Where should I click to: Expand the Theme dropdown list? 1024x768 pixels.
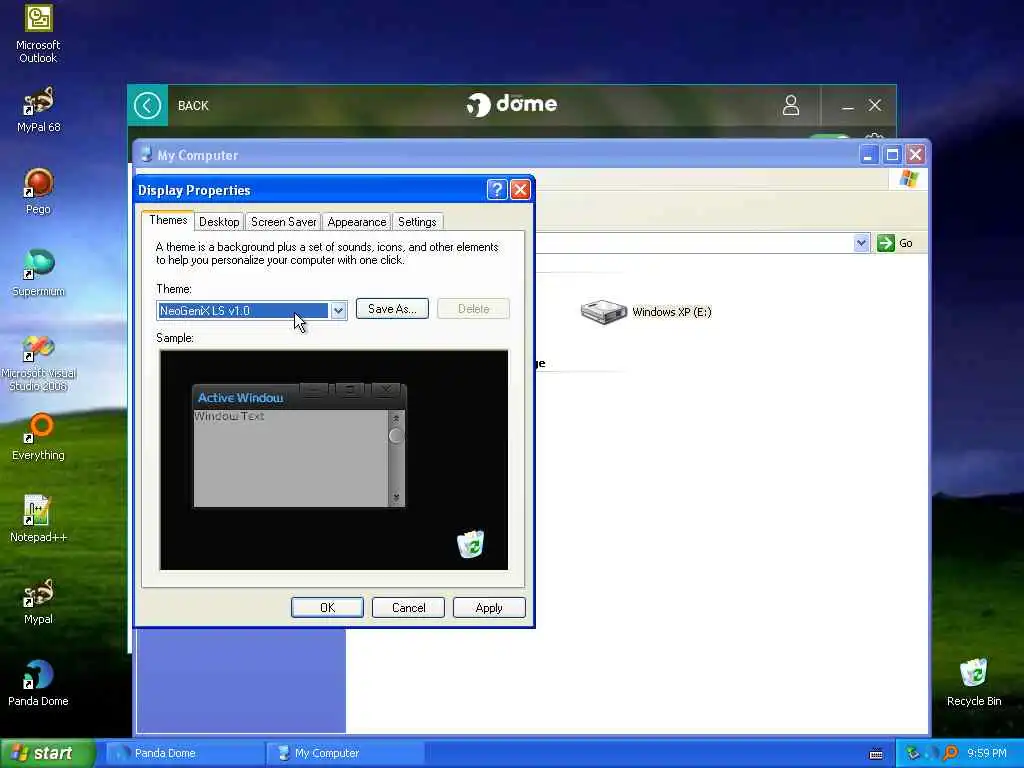338,311
